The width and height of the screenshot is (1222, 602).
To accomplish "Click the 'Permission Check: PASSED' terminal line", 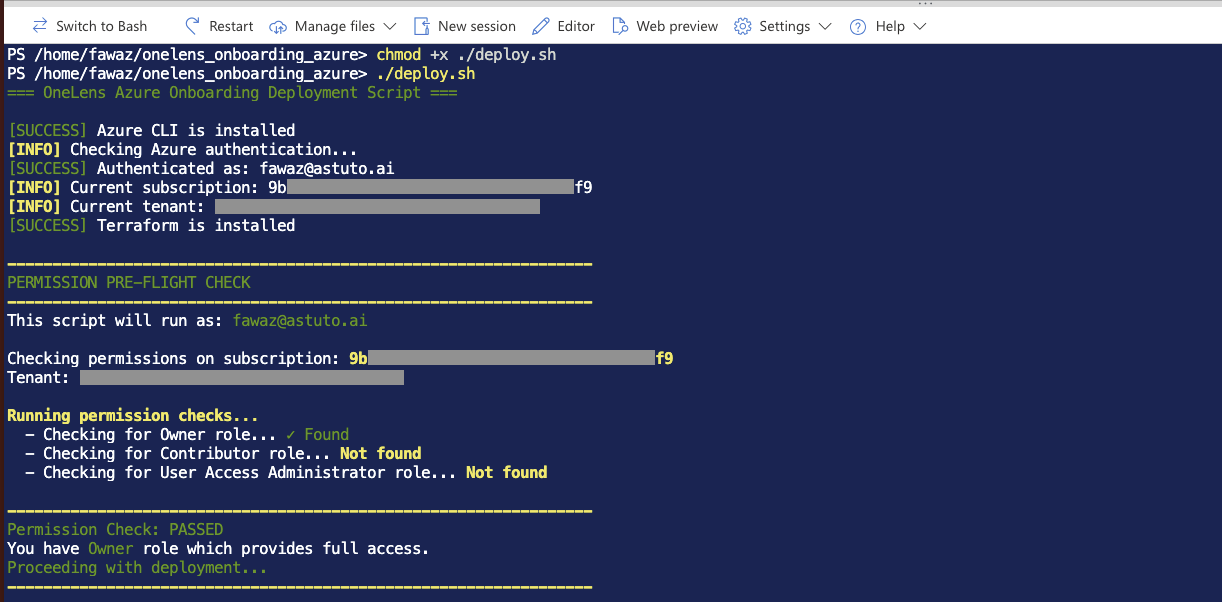I will point(115,529).
